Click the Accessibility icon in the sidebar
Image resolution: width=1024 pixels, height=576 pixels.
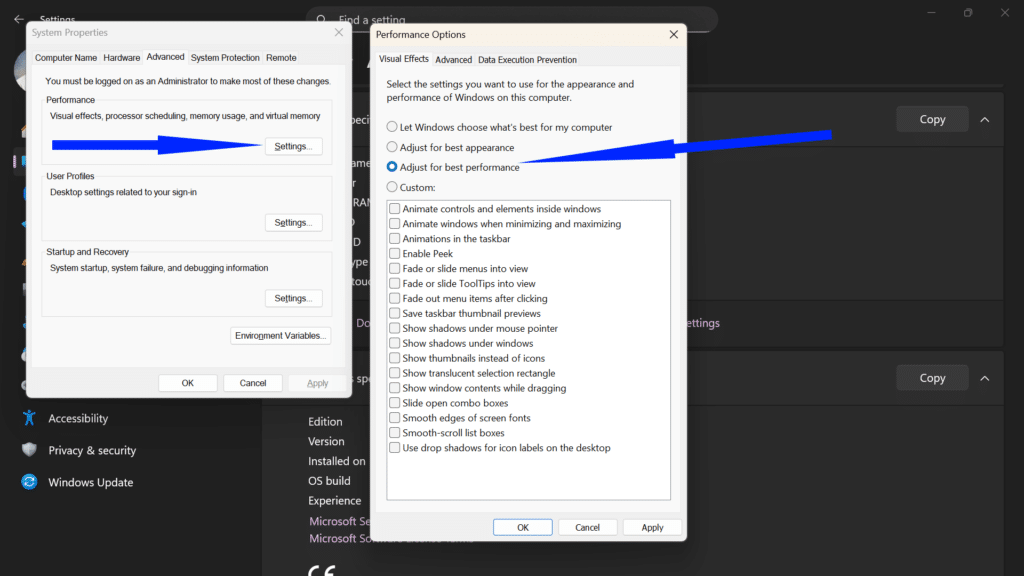30,418
